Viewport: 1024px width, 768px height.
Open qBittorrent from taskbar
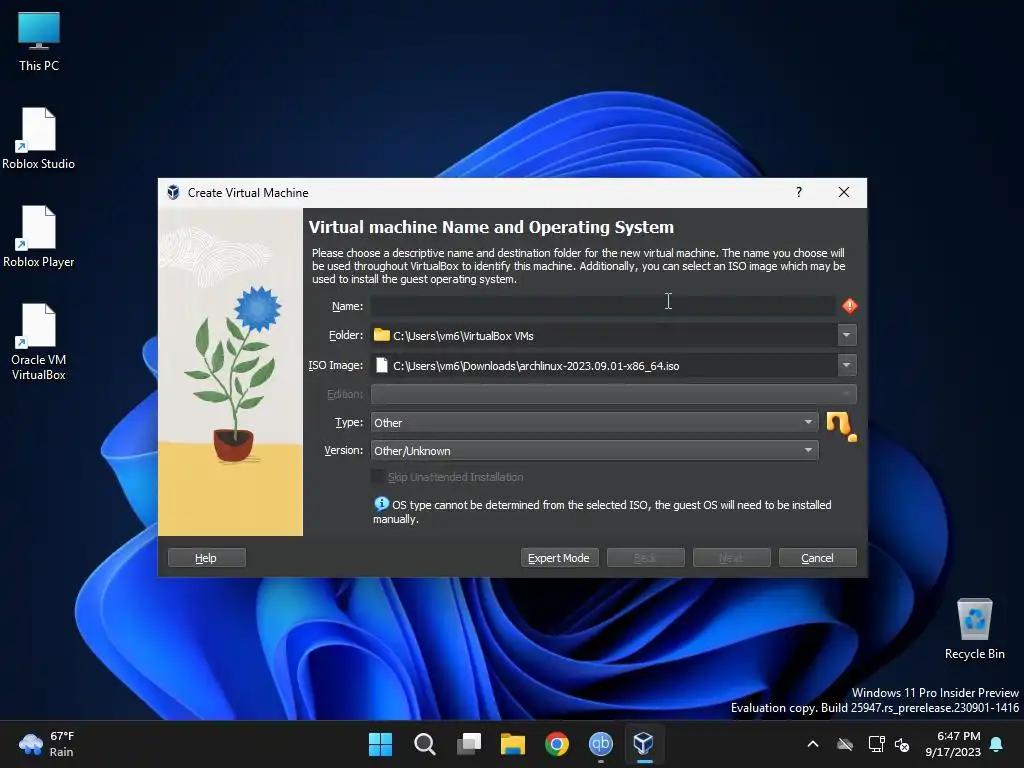tap(601, 744)
